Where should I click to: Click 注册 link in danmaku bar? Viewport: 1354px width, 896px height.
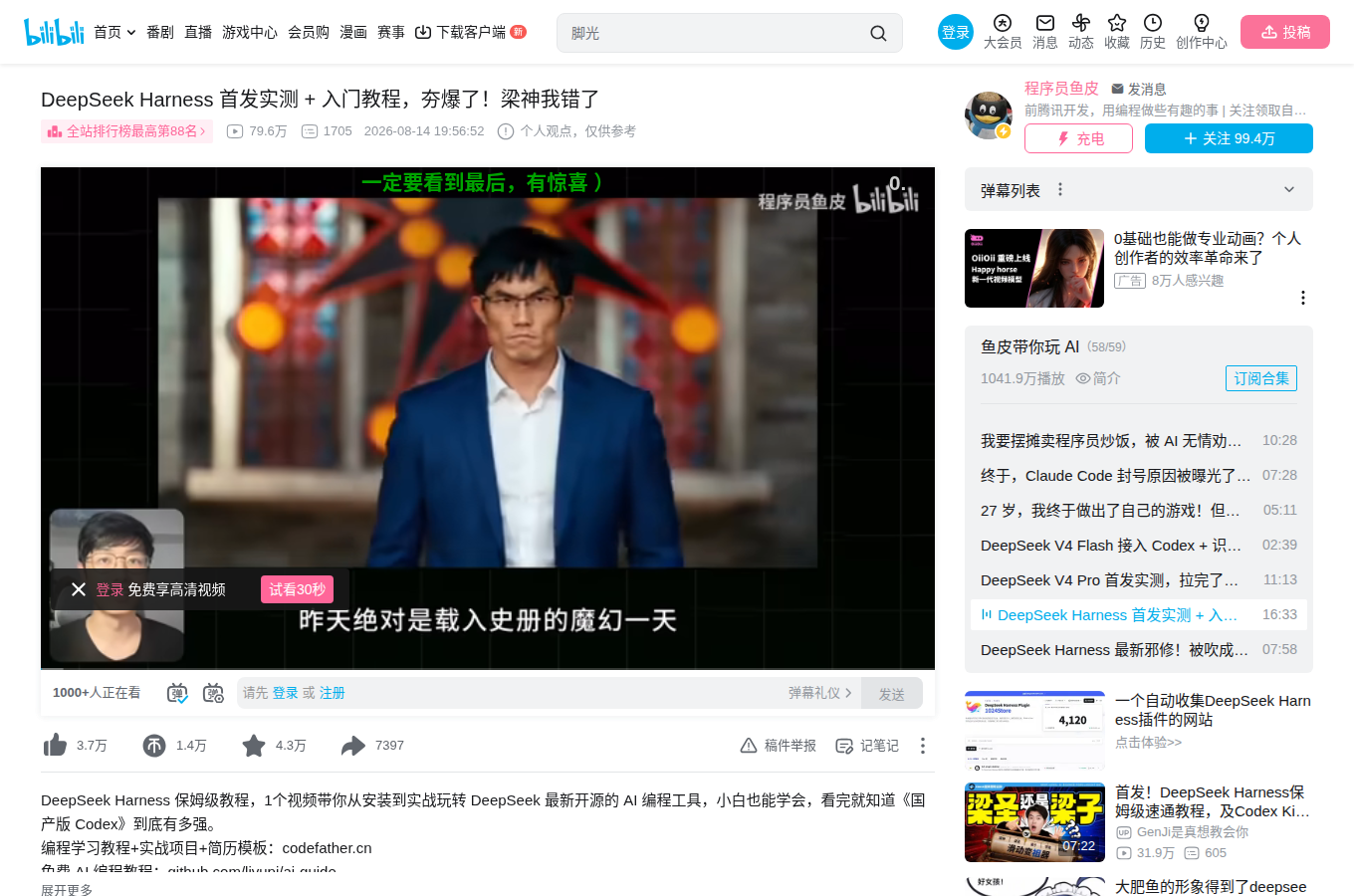click(x=333, y=693)
